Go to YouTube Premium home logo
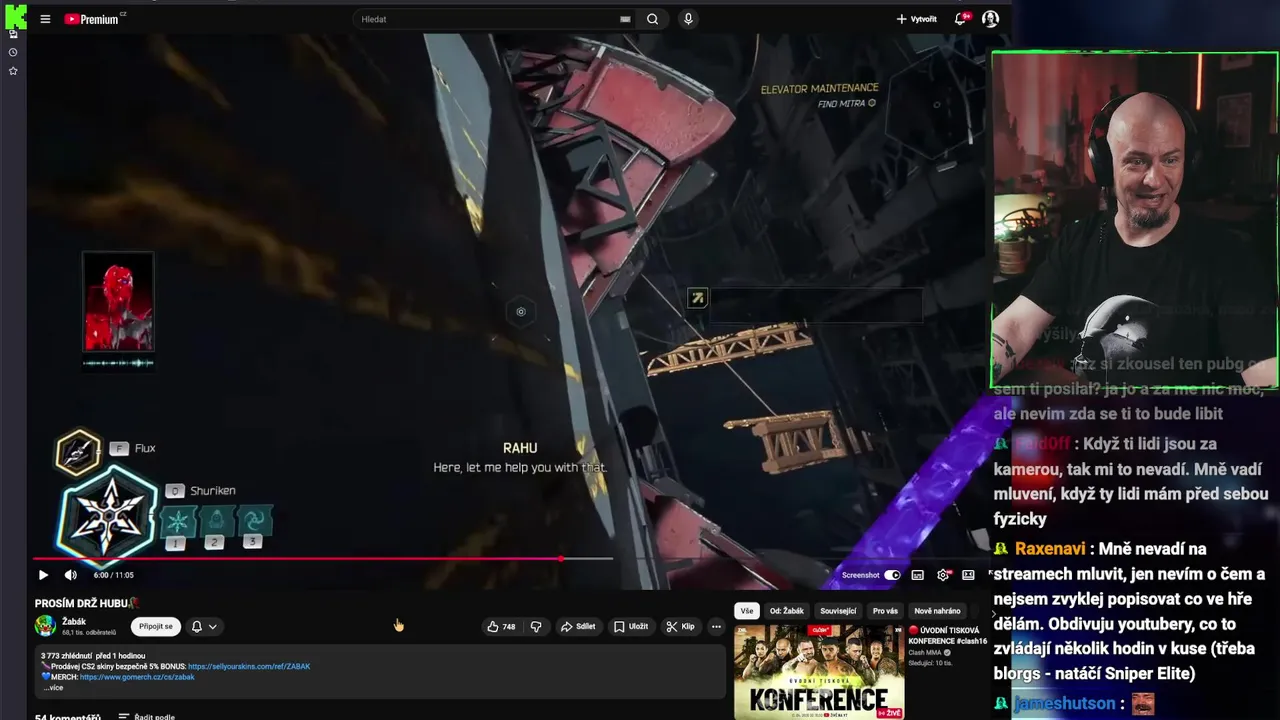Viewport: 1280px width, 720px height. coord(94,19)
